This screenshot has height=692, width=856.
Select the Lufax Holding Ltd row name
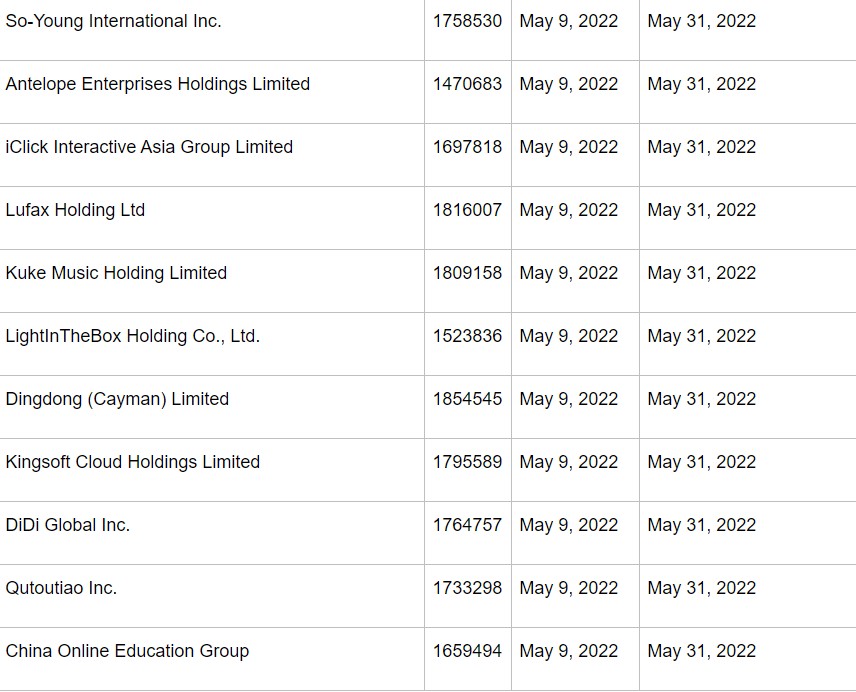coord(75,210)
